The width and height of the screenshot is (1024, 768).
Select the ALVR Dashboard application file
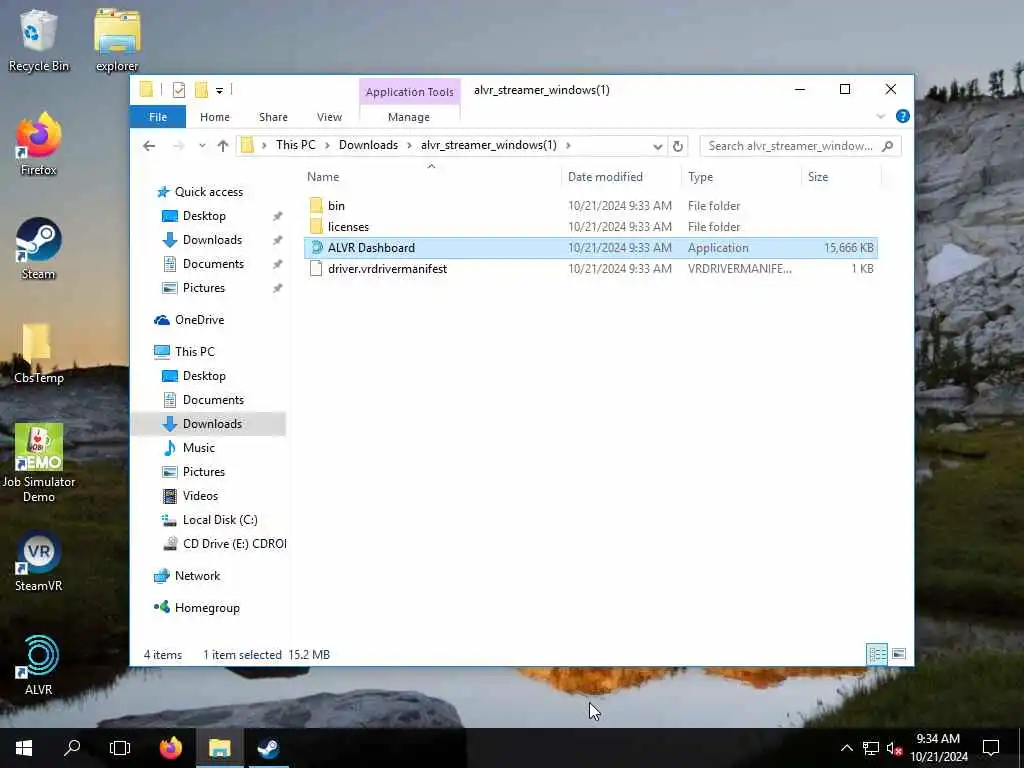pos(591,248)
